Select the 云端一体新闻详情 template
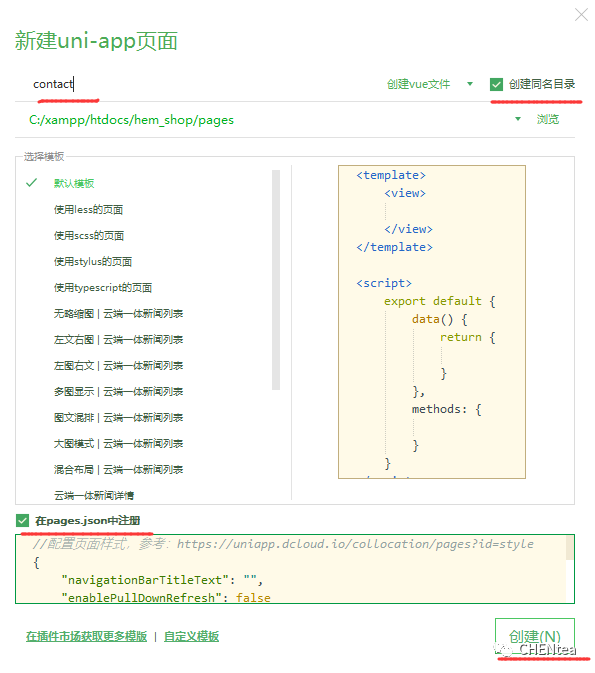The width and height of the screenshot is (595, 673). tap(94, 496)
